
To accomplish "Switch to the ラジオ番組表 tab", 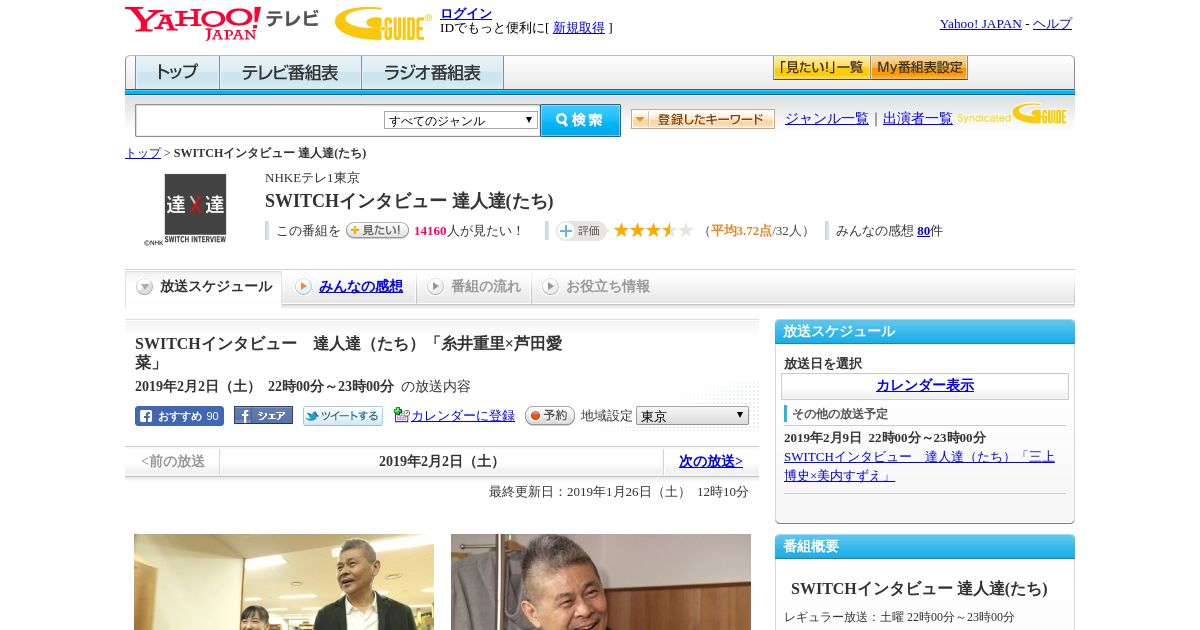I will pos(432,73).
